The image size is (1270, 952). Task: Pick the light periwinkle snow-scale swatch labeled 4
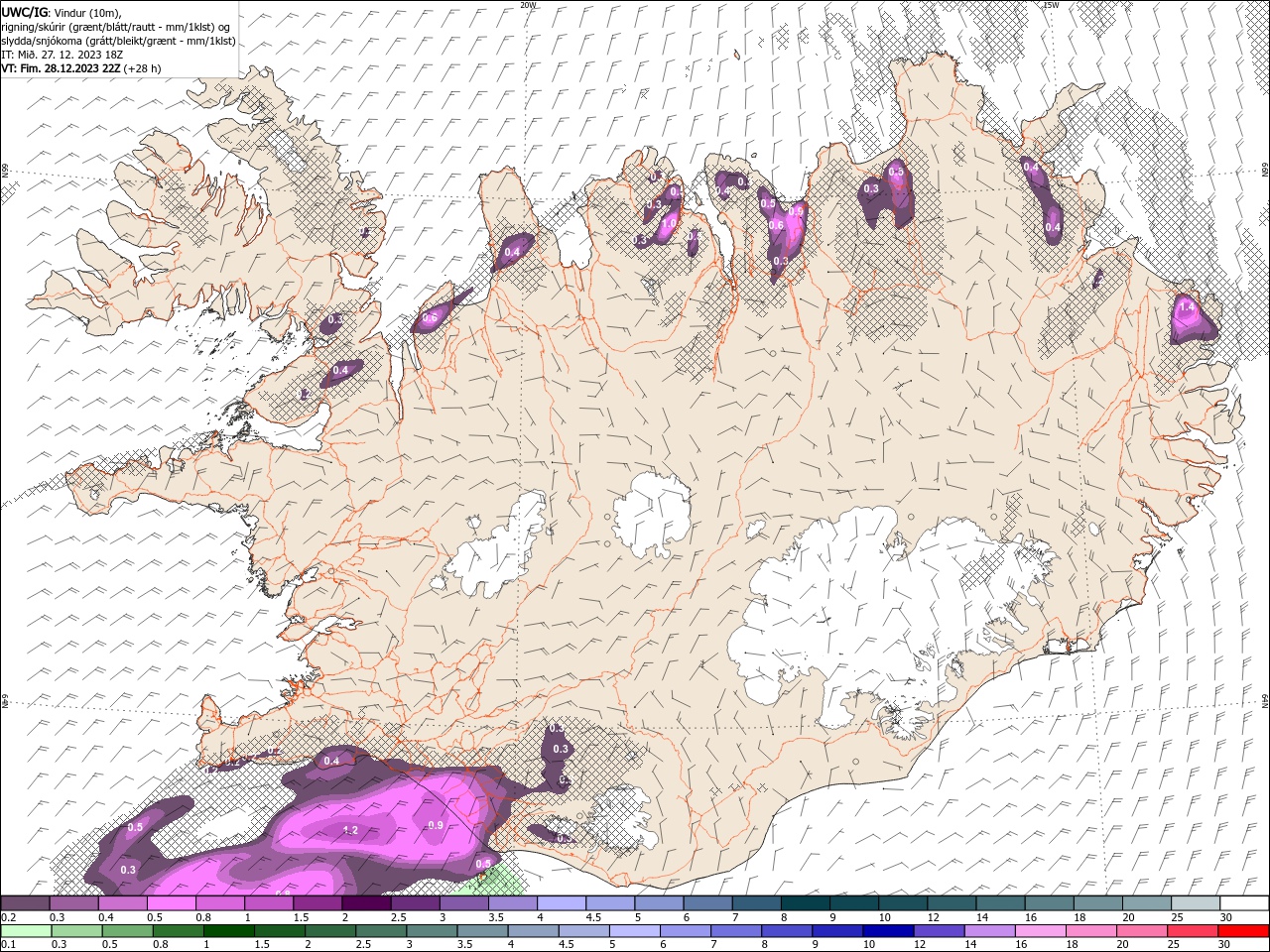coord(562,903)
